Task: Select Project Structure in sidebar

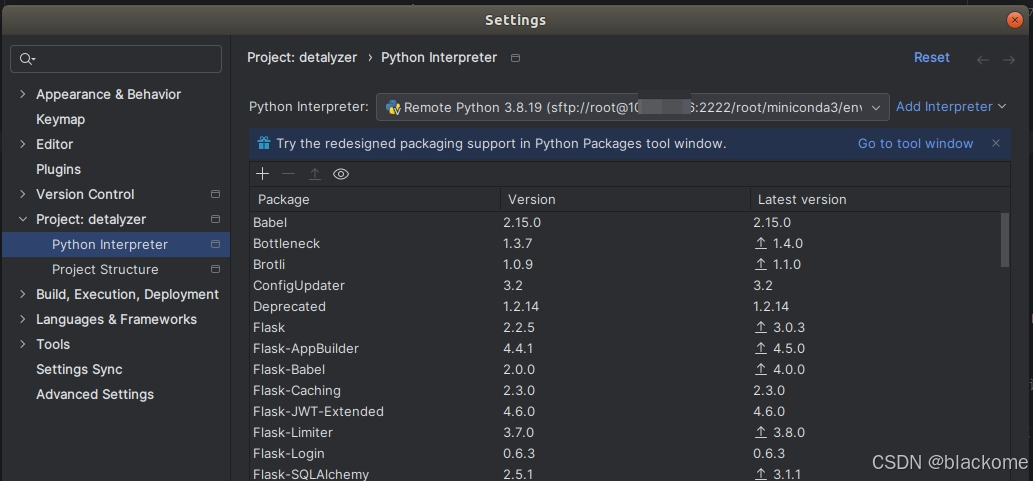Action: coord(115,269)
